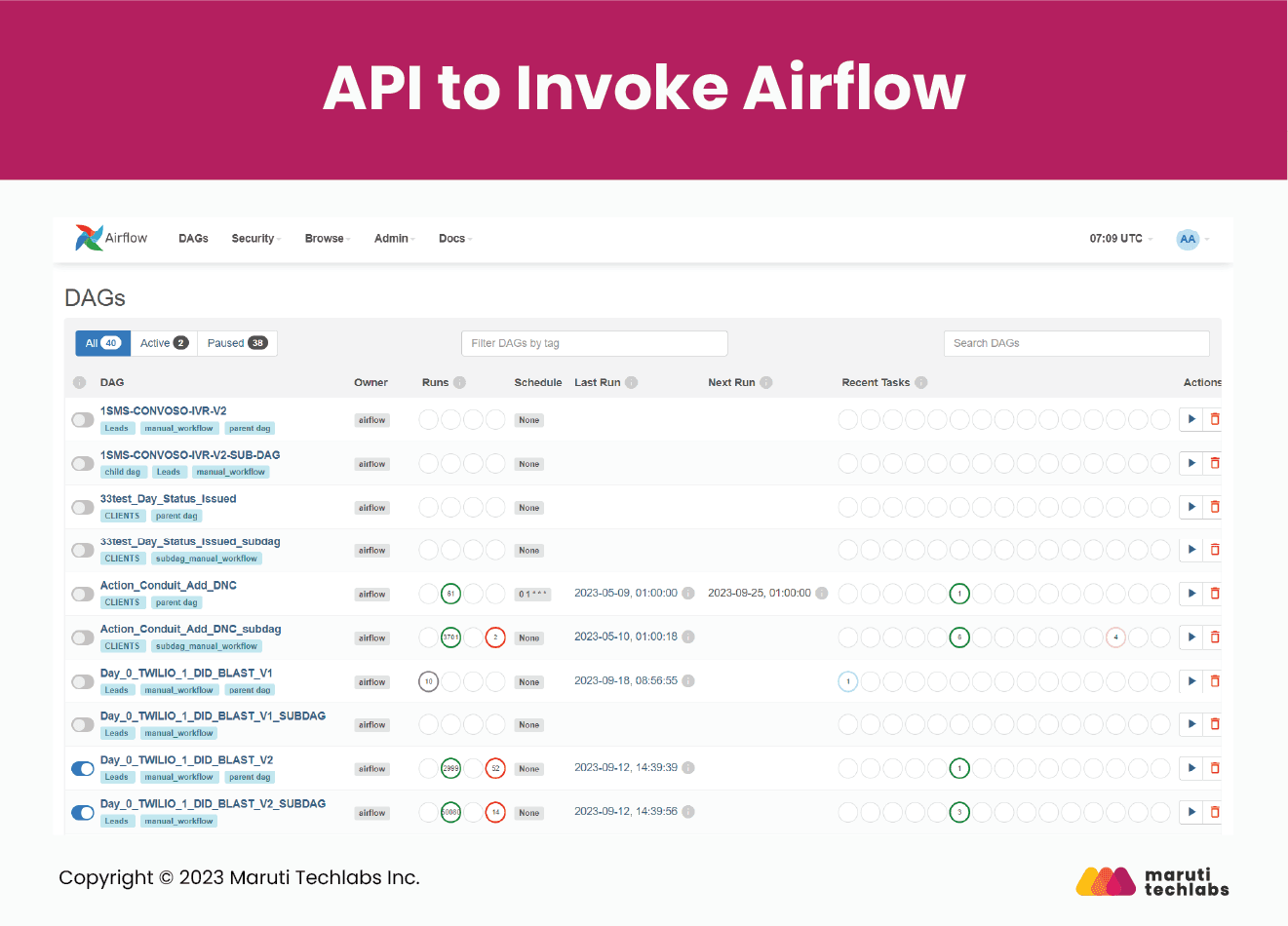Viewport: 1288px width, 926px height.
Task: Click the Airflow pinwheel logo
Action: (x=89, y=238)
